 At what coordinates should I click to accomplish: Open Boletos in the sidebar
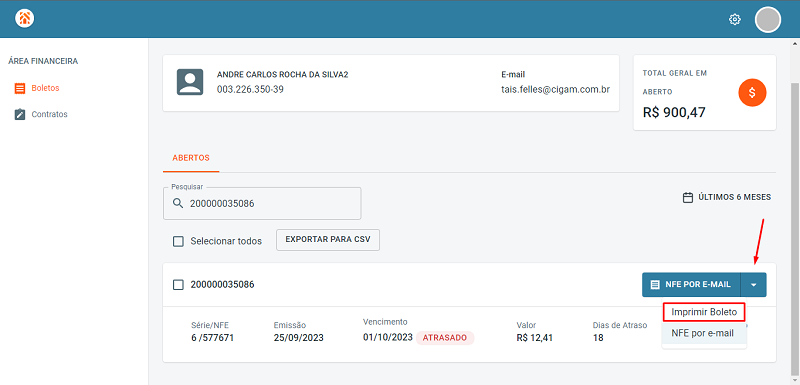point(45,88)
